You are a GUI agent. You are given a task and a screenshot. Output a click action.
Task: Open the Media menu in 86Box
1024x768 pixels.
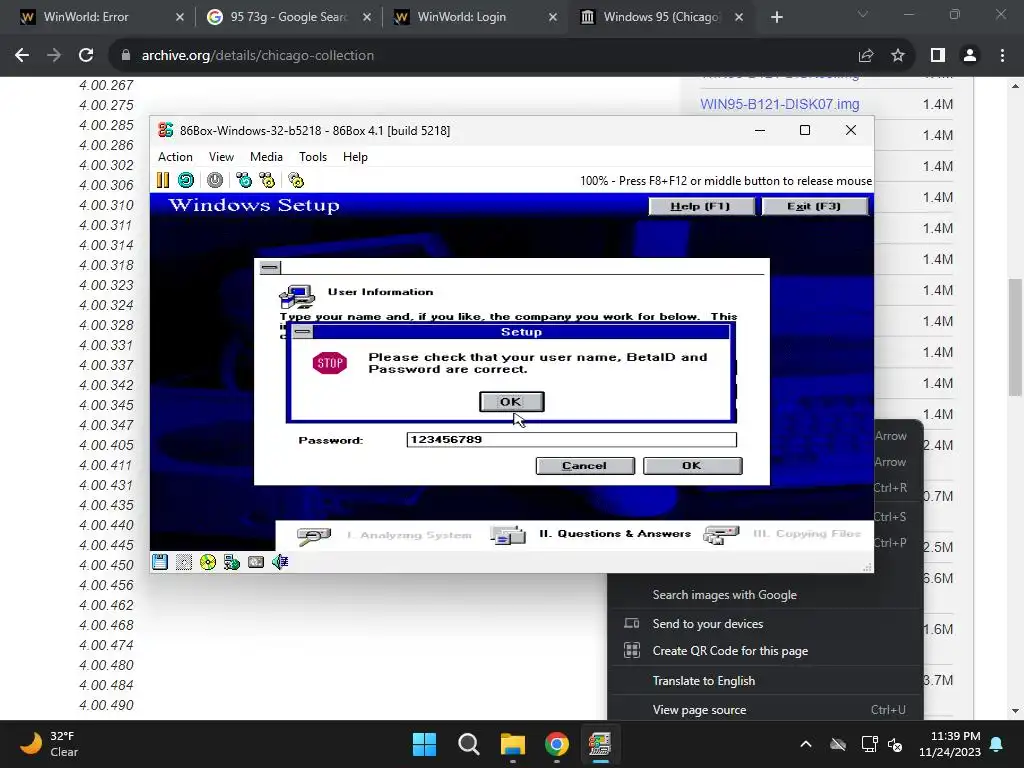click(266, 157)
